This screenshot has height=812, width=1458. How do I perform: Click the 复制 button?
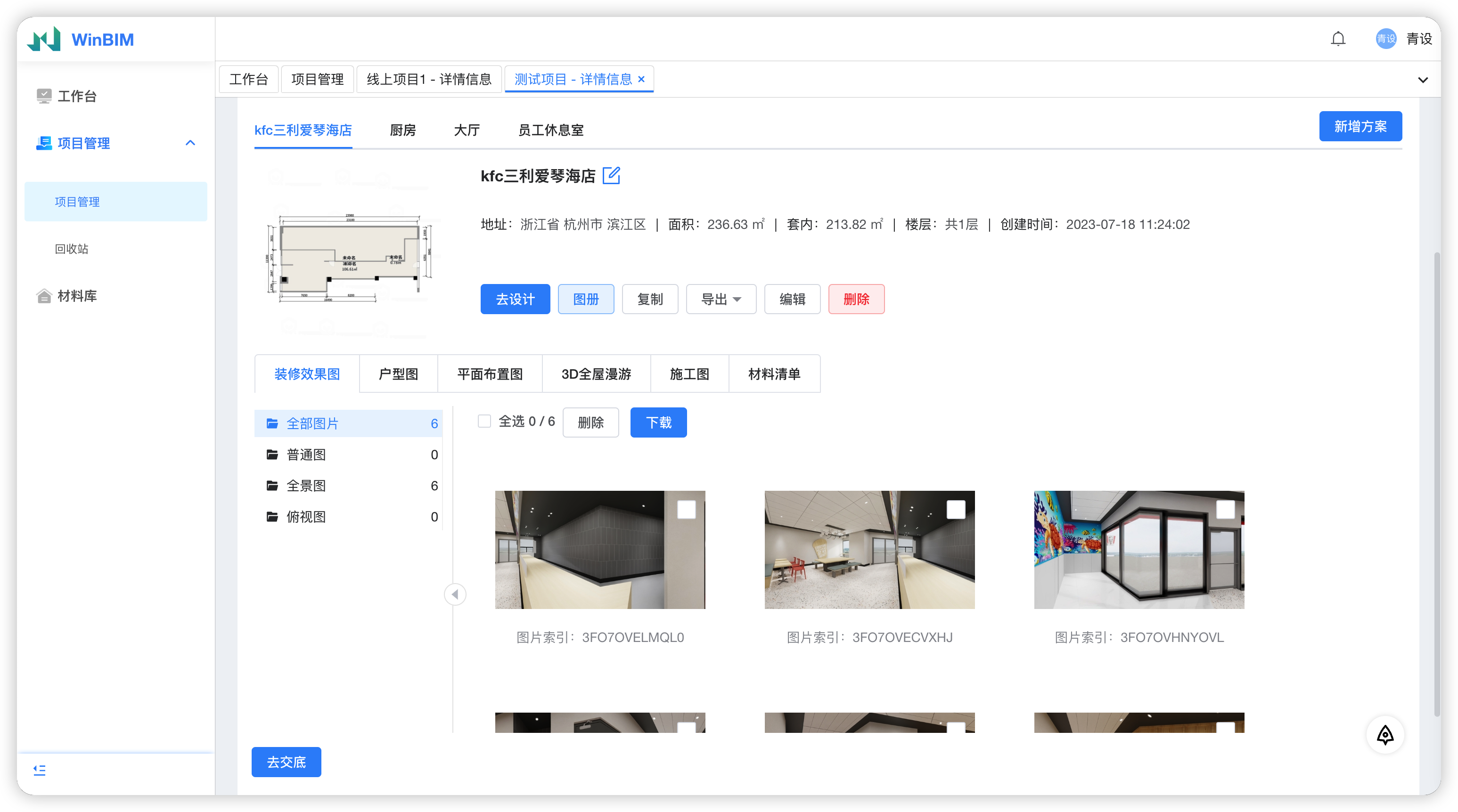pos(650,299)
